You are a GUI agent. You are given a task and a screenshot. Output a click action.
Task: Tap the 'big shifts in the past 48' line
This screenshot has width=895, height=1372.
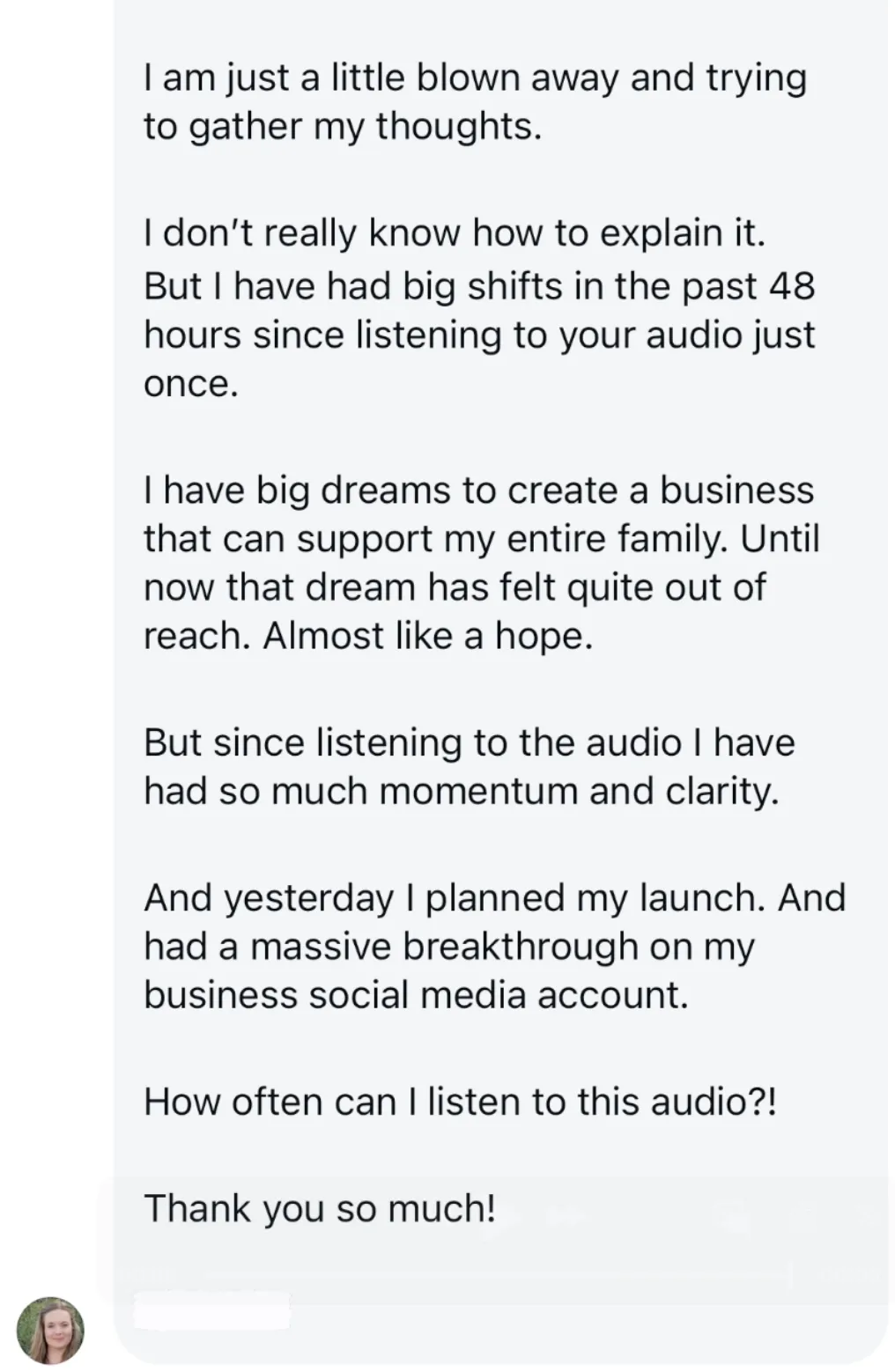480,286
